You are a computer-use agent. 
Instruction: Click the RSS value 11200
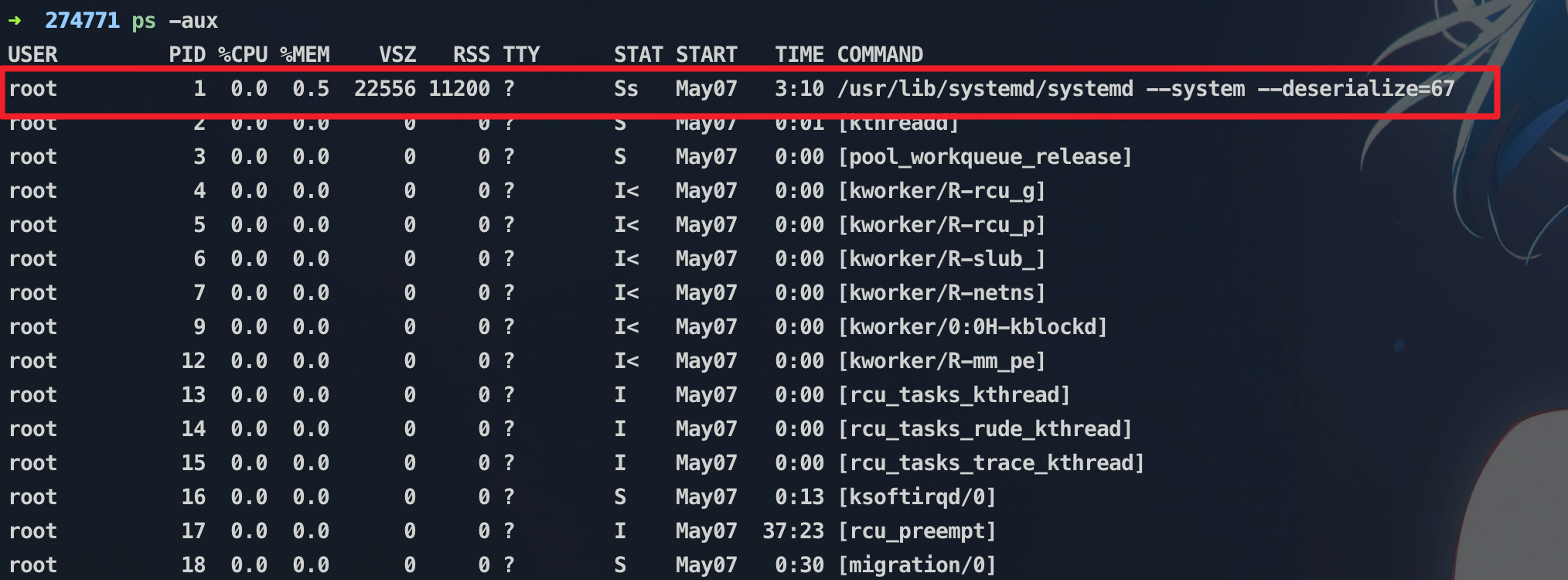coord(459,89)
